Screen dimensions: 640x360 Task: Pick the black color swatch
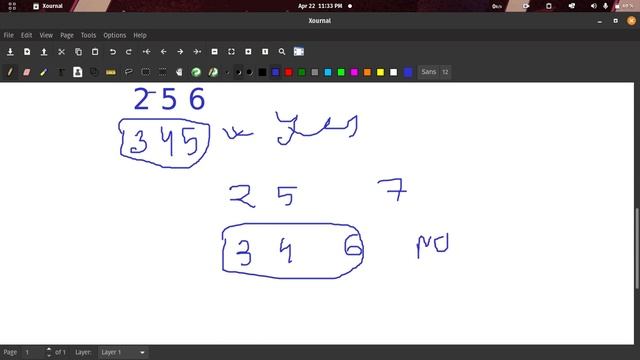click(262, 72)
